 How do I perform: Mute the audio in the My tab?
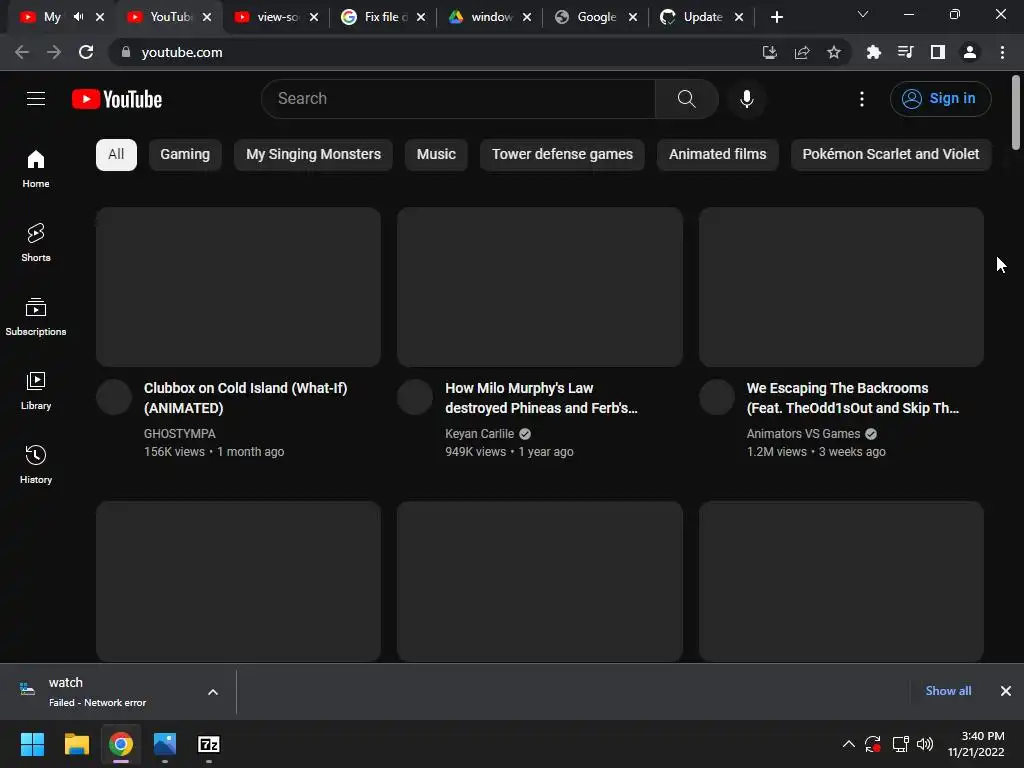click(x=78, y=17)
